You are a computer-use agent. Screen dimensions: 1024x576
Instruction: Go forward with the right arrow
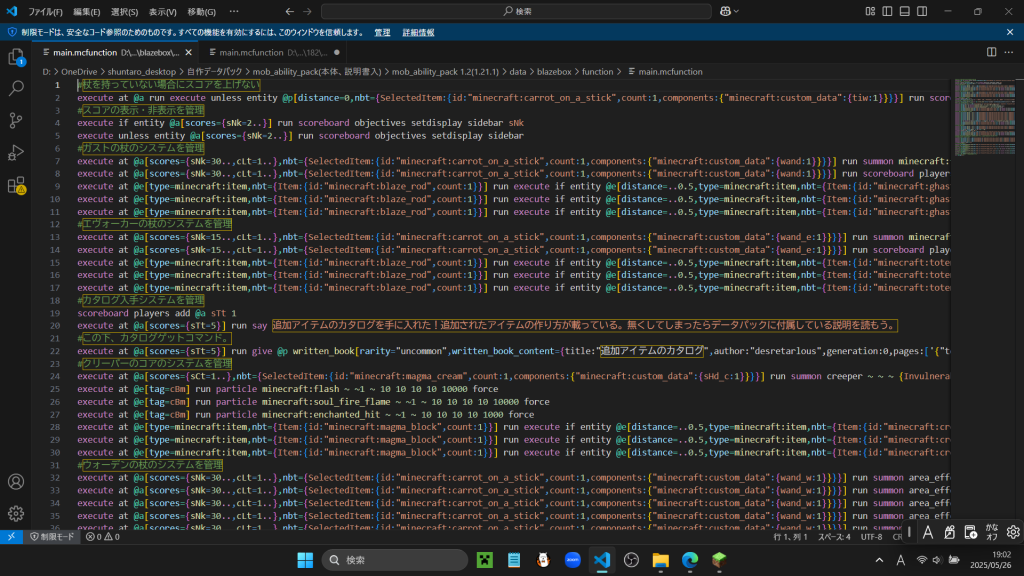[x=307, y=11]
